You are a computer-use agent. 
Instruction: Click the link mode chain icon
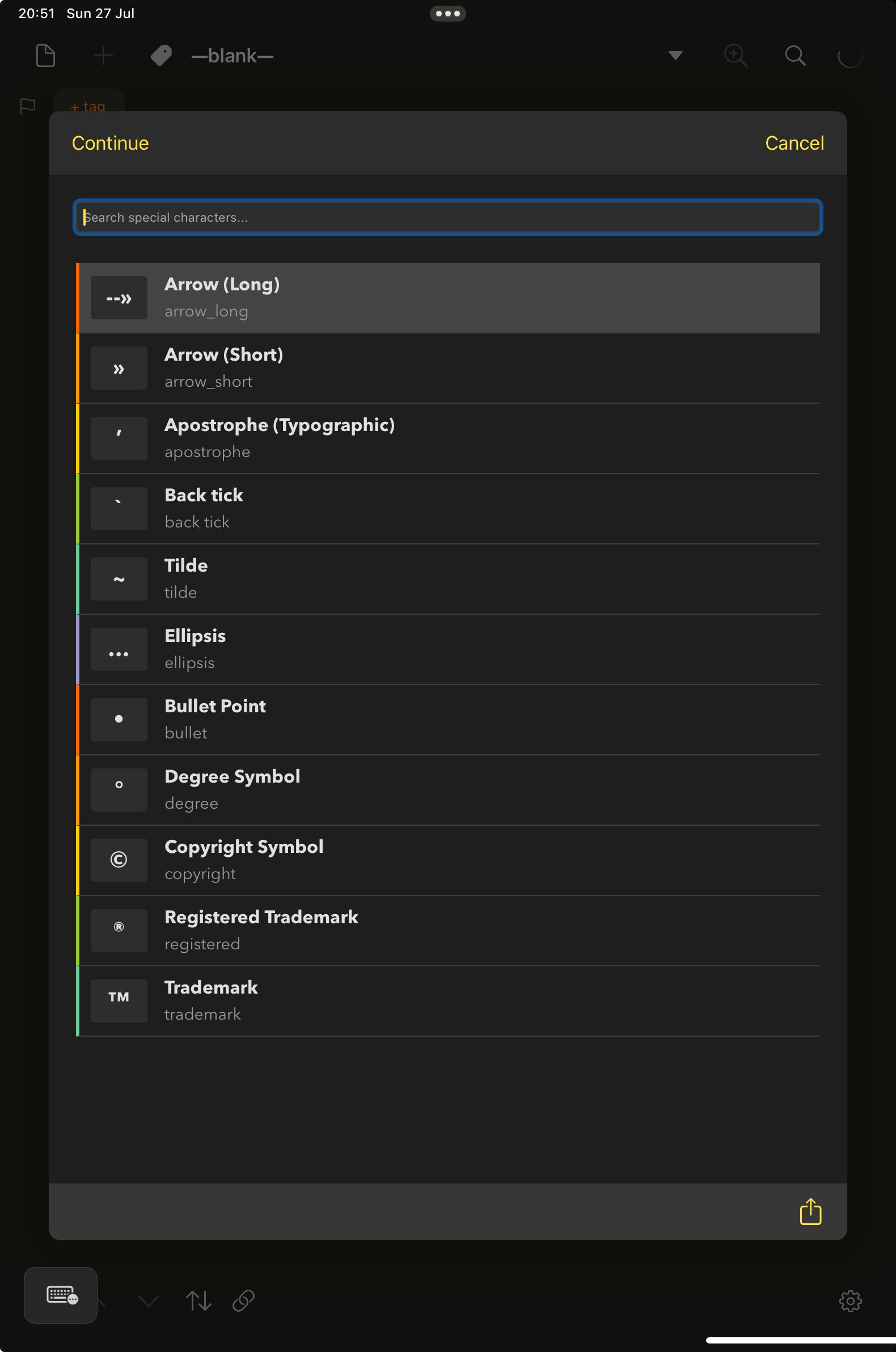click(243, 1300)
